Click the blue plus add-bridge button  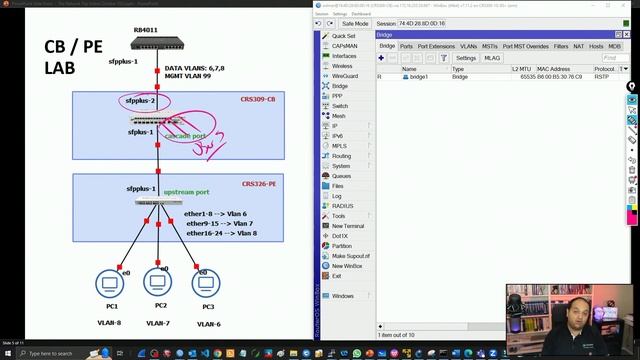click(381, 58)
